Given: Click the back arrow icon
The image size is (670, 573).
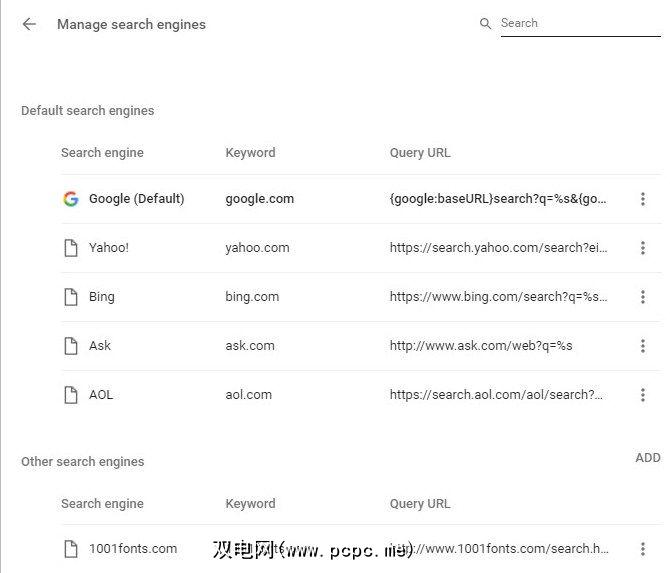Looking at the screenshot, I should pos(29,24).
